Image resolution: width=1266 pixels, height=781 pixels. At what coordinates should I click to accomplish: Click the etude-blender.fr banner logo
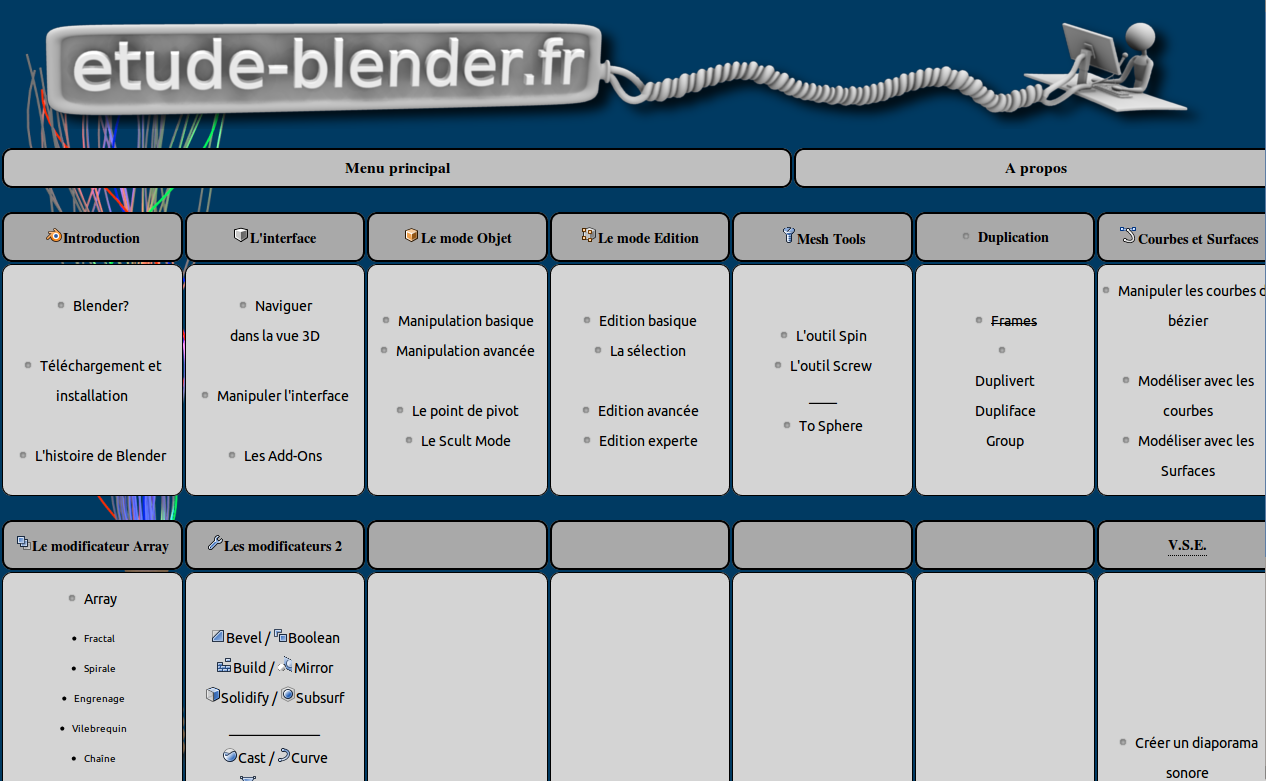[x=320, y=68]
